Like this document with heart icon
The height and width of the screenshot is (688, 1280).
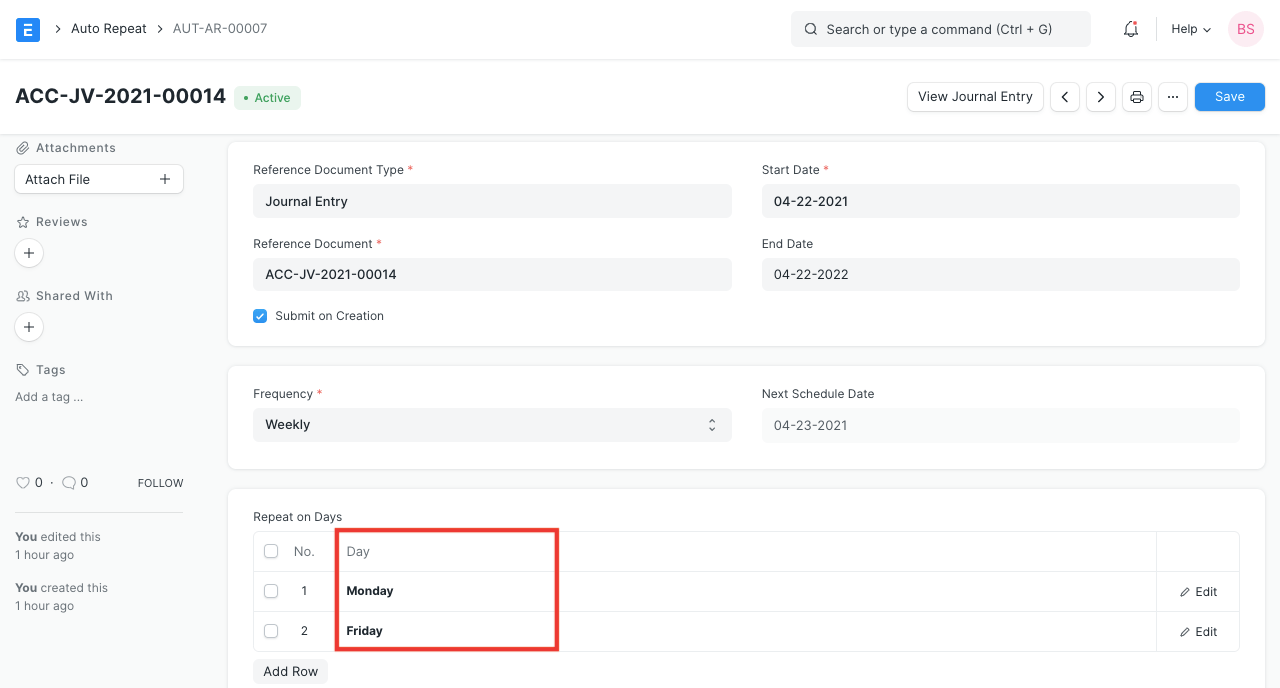(x=23, y=483)
